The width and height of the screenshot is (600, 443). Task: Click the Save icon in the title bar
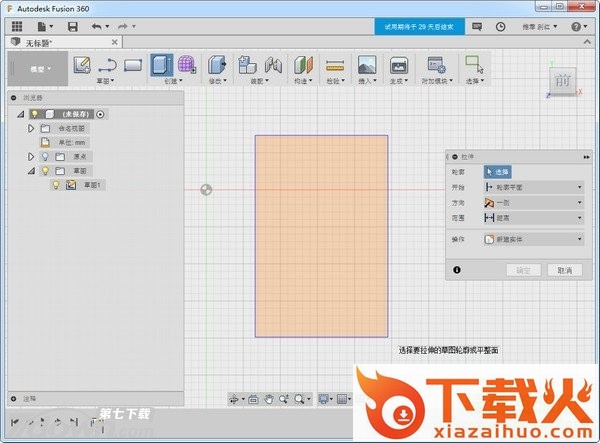tap(72, 26)
